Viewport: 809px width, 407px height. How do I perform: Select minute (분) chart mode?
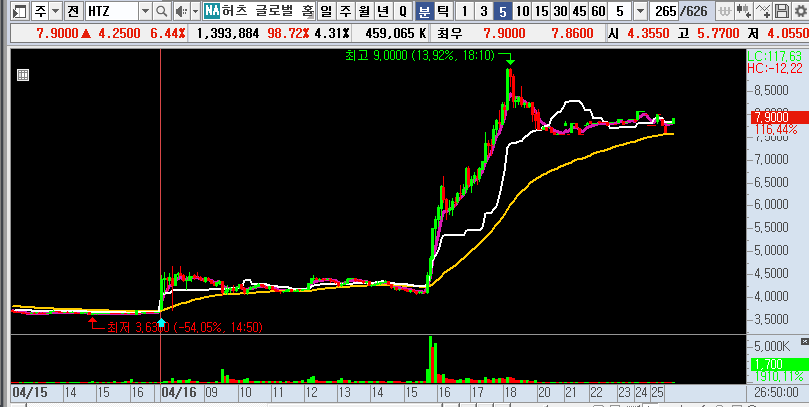pyautogui.click(x=424, y=11)
